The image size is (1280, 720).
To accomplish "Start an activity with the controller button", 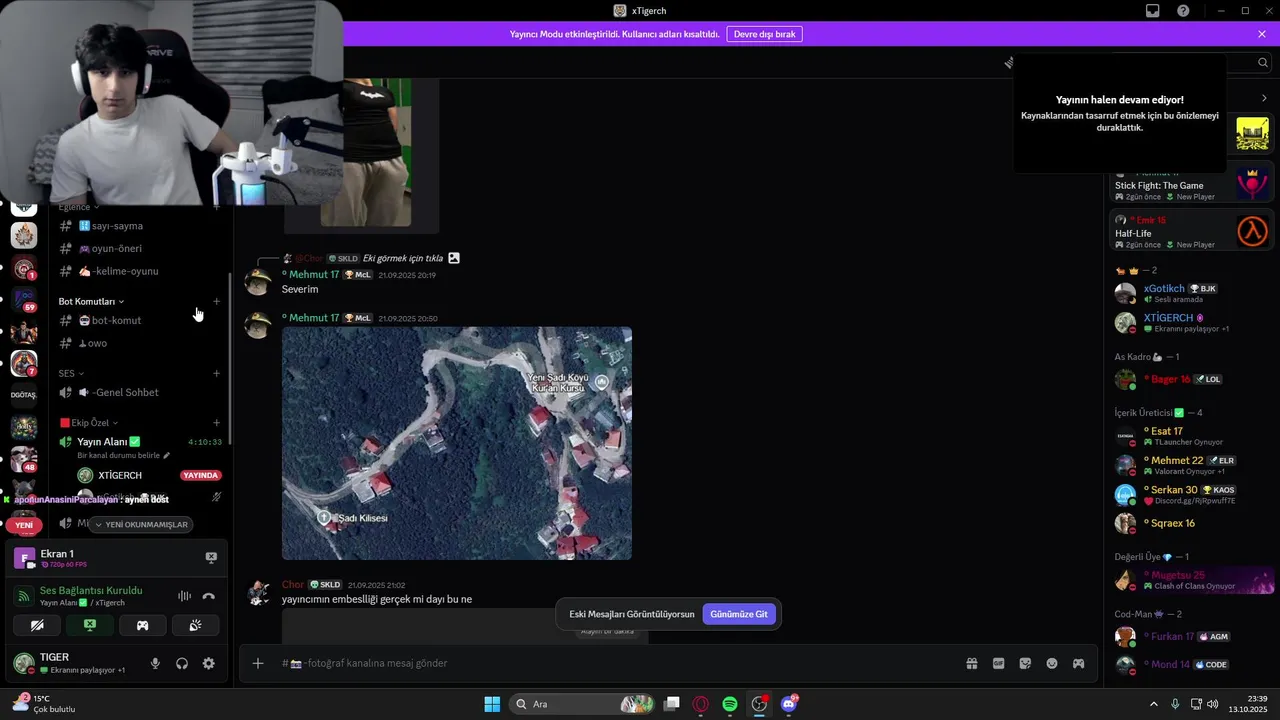I will tap(142, 625).
